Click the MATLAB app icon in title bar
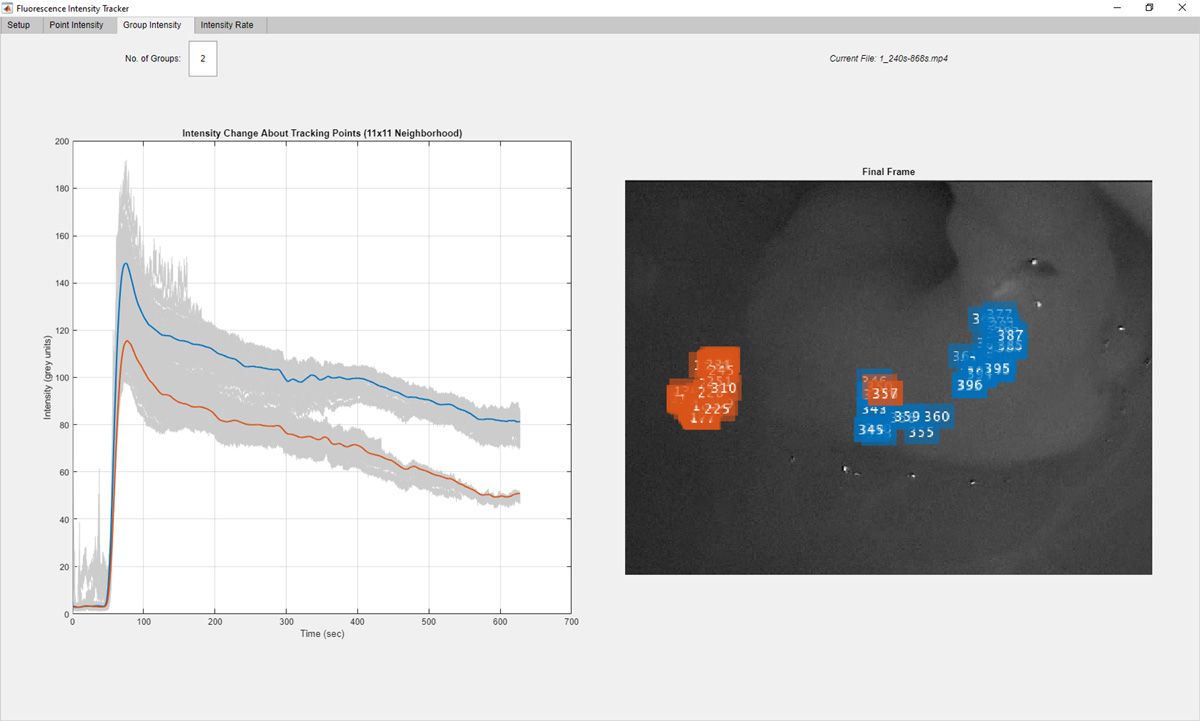This screenshot has width=1200, height=721. pos(8,8)
